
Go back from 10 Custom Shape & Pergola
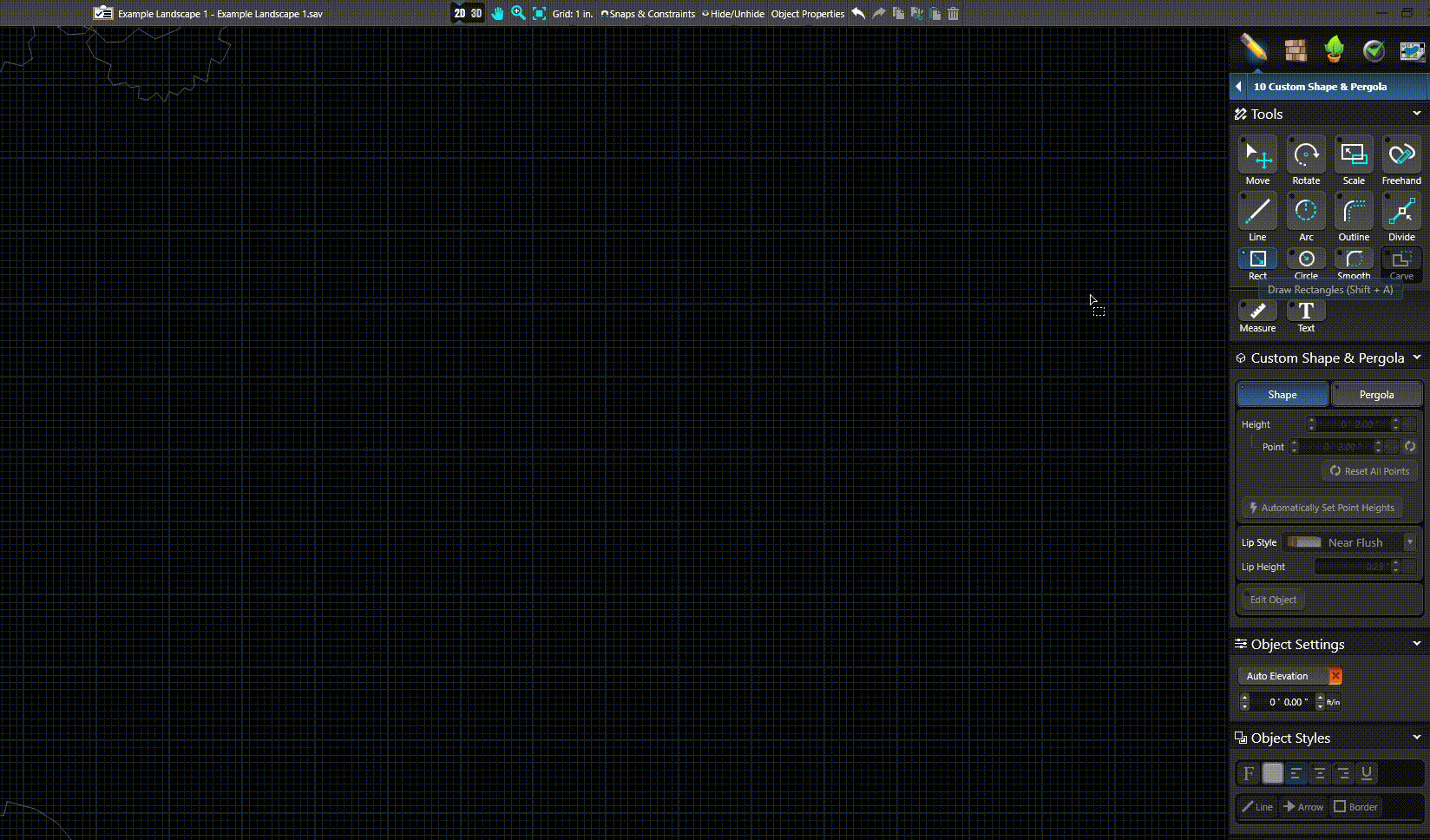[1239, 87]
